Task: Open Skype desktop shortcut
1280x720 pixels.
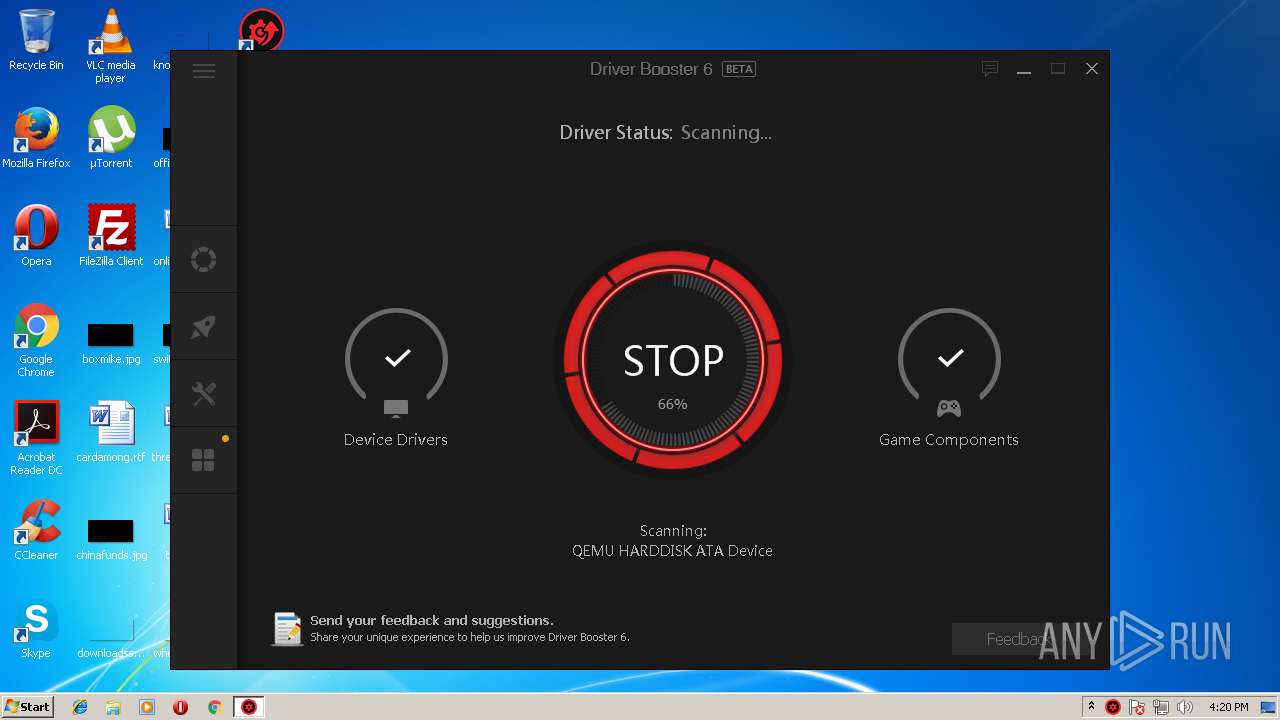Action: [36, 628]
